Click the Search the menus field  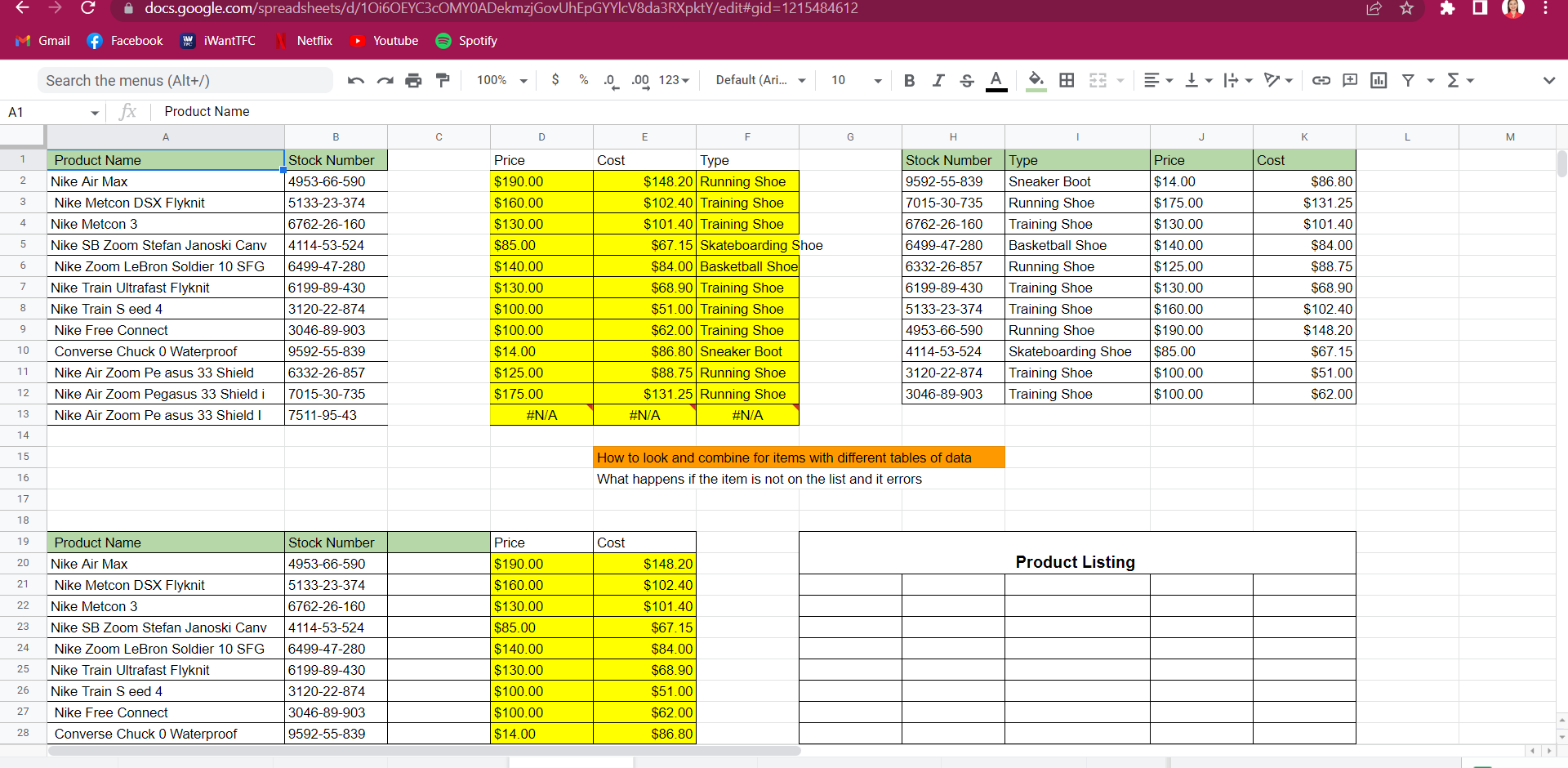185,80
